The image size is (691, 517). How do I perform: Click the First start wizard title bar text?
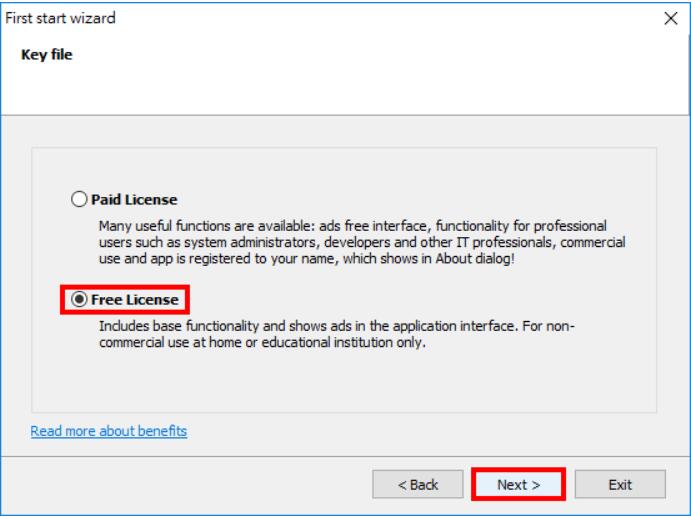pyautogui.click(x=60, y=18)
